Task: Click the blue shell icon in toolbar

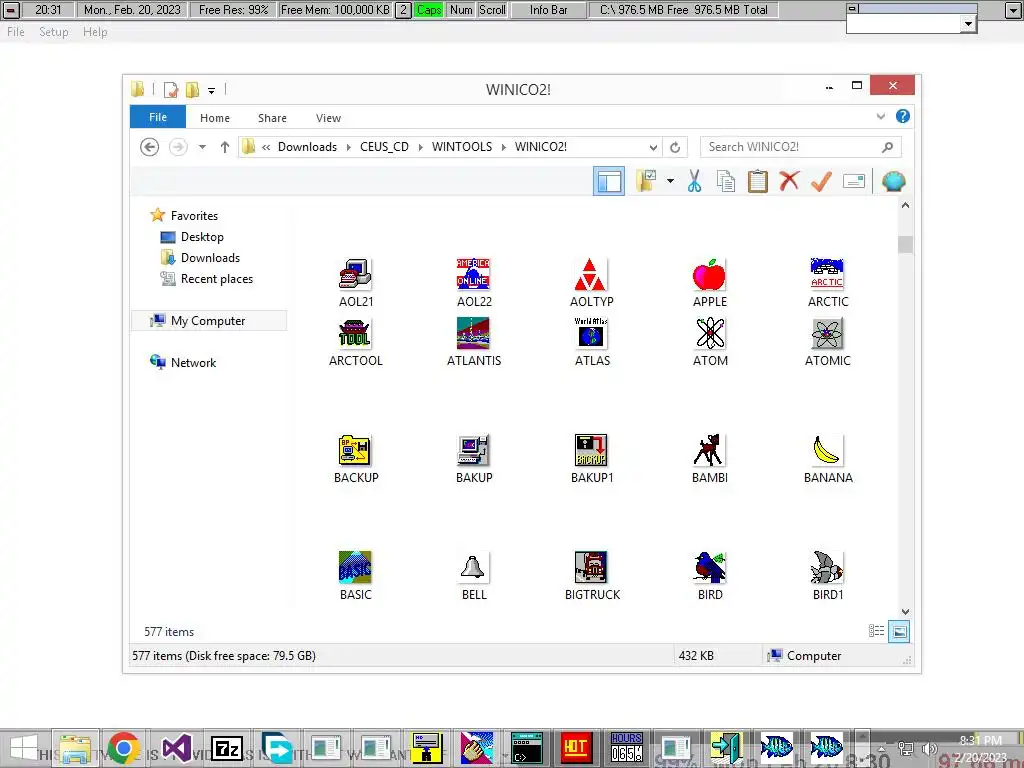Action: coord(893,181)
